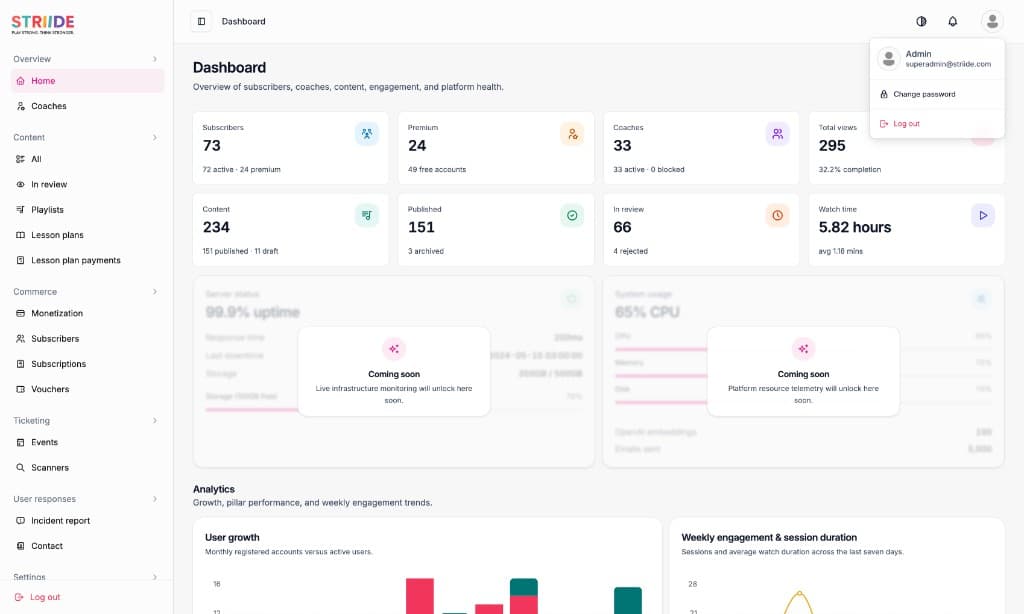Collapse the Commerce section chevron
Screen dimensions: 1024x614
[x=155, y=291]
